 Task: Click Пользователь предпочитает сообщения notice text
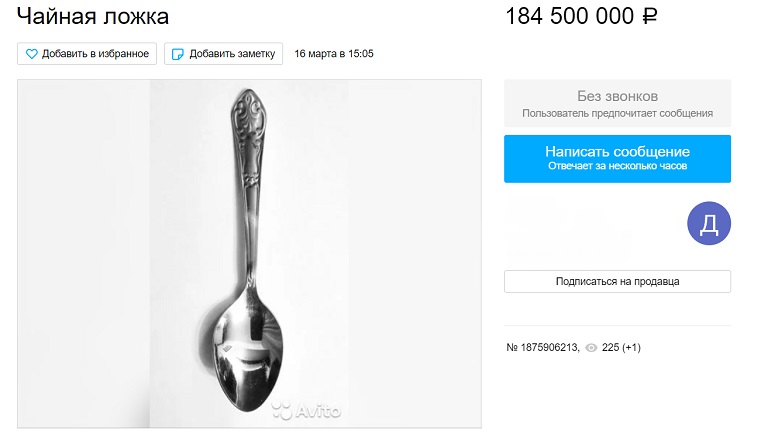pyautogui.click(x=617, y=114)
